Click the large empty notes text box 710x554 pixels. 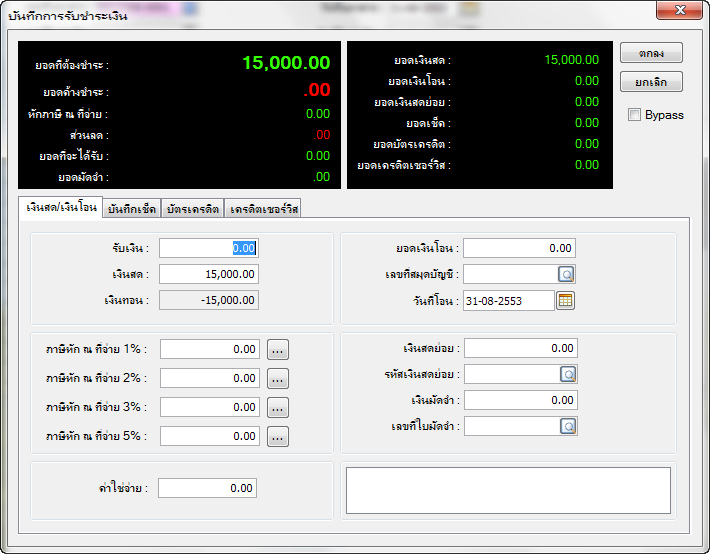coord(508,491)
